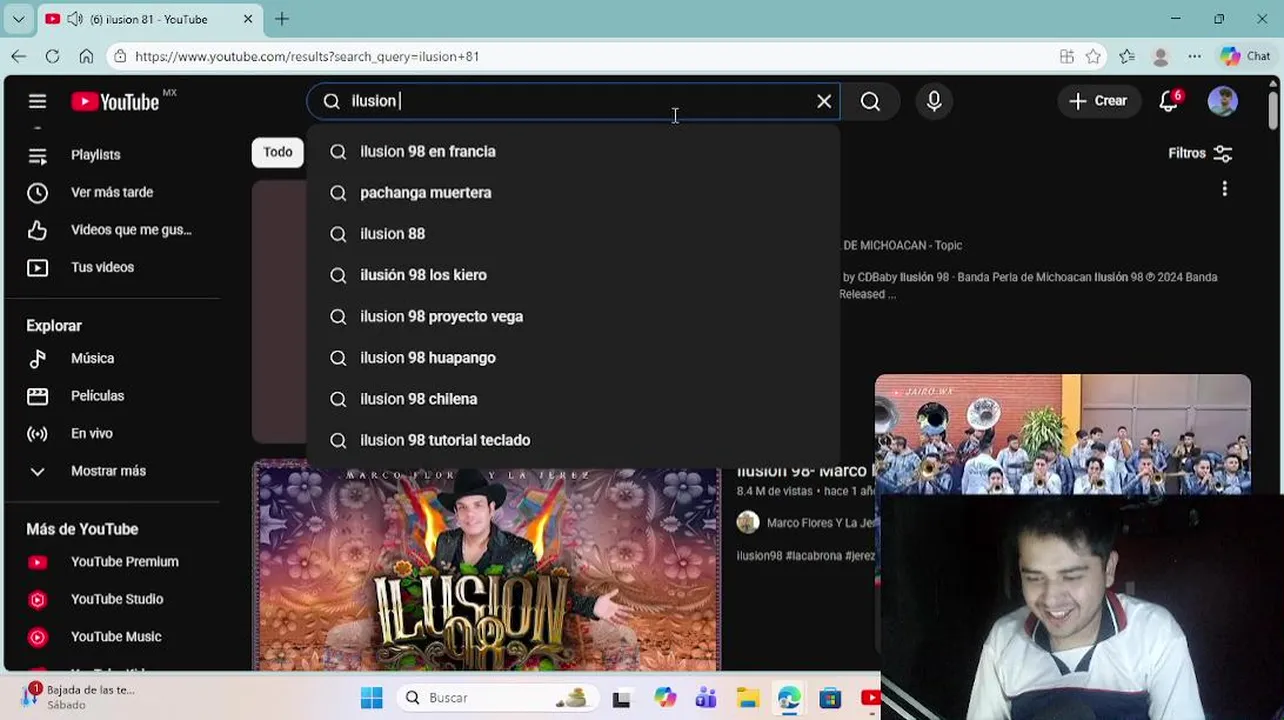Open the Bajada de las temperaturas weather widget
The height and width of the screenshot is (720, 1284).
(x=78, y=697)
